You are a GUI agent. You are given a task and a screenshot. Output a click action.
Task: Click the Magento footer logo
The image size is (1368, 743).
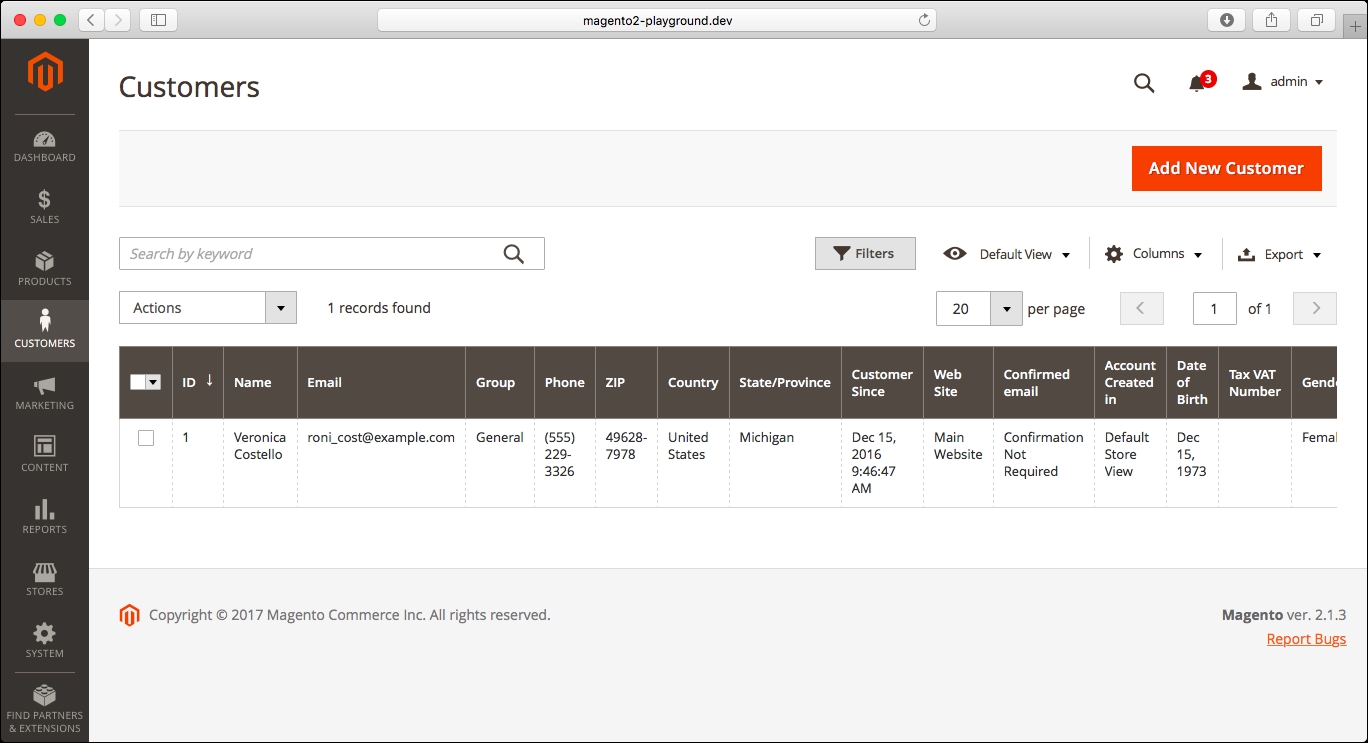[129, 615]
